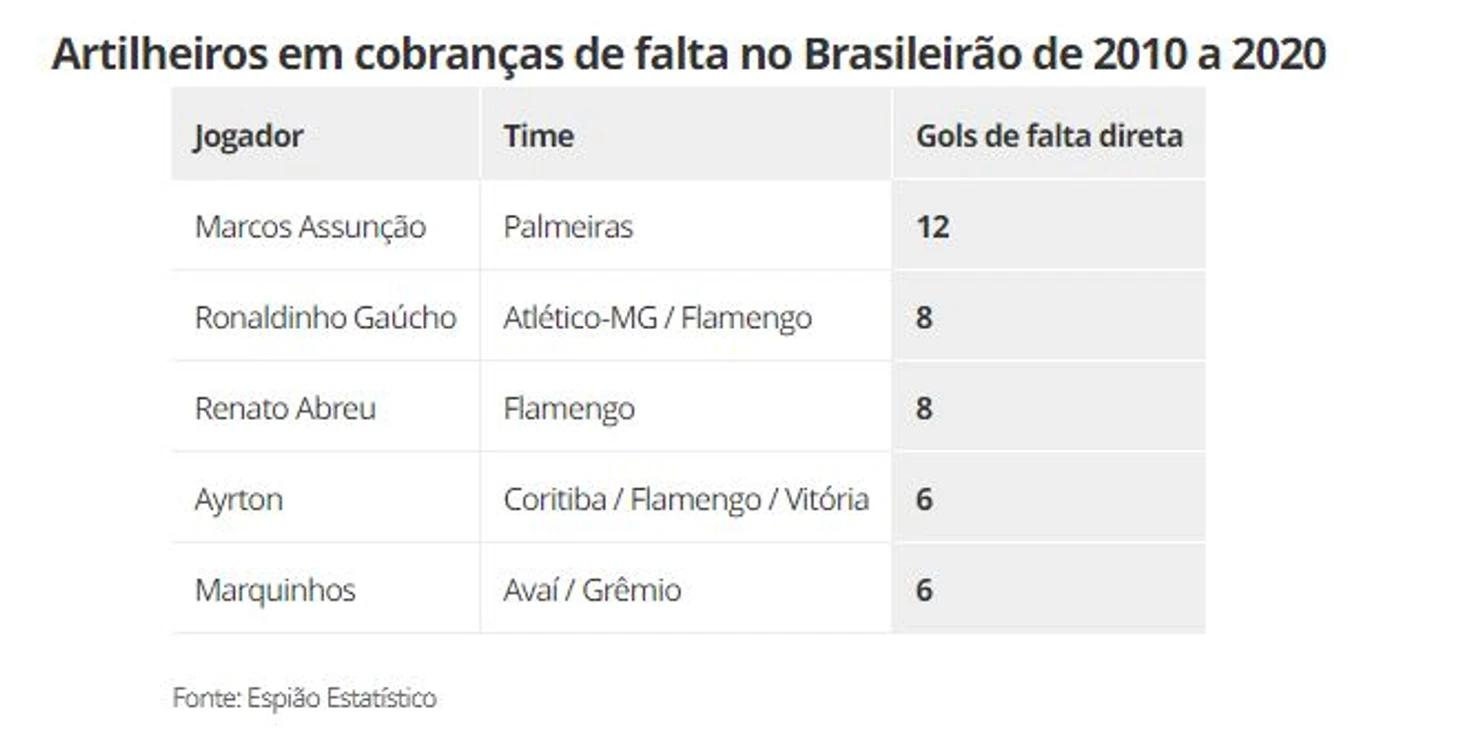The image size is (1460, 749).
Task: Select the Time column header
Action: click(x=686, y=134)
